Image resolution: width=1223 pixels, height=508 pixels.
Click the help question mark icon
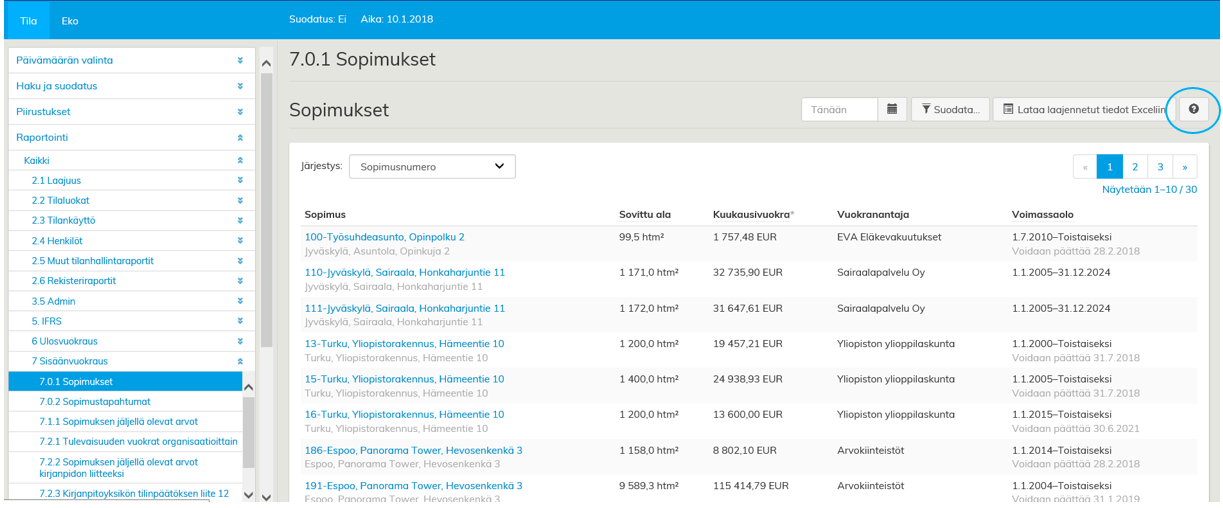[1193, 109]
